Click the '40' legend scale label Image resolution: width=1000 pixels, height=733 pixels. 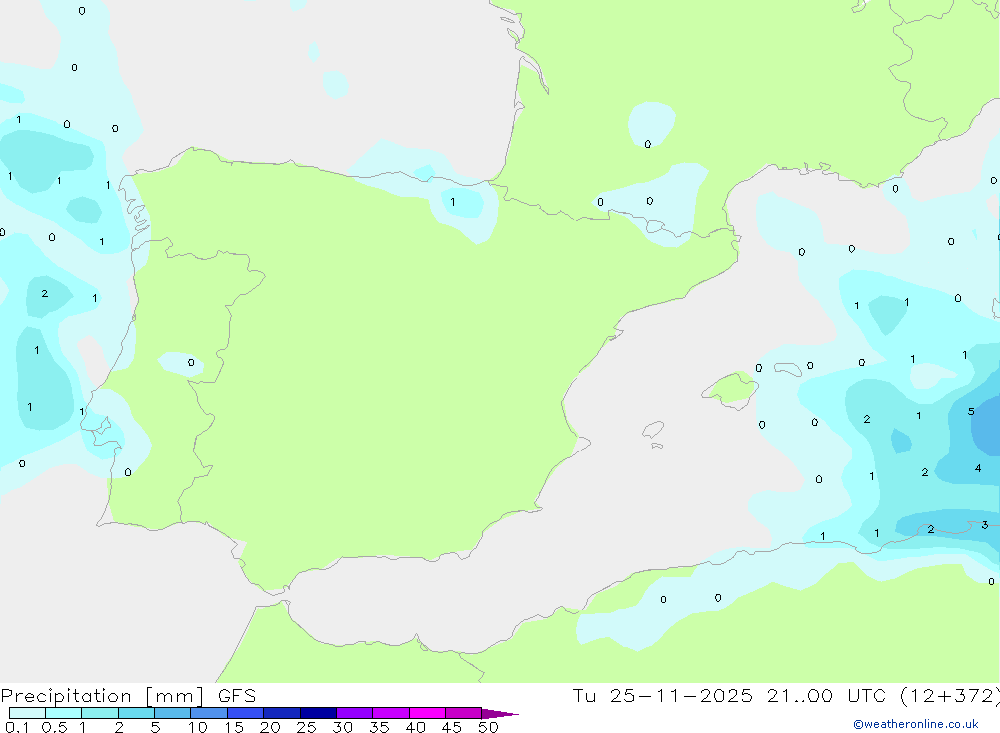tap(416, 727)
